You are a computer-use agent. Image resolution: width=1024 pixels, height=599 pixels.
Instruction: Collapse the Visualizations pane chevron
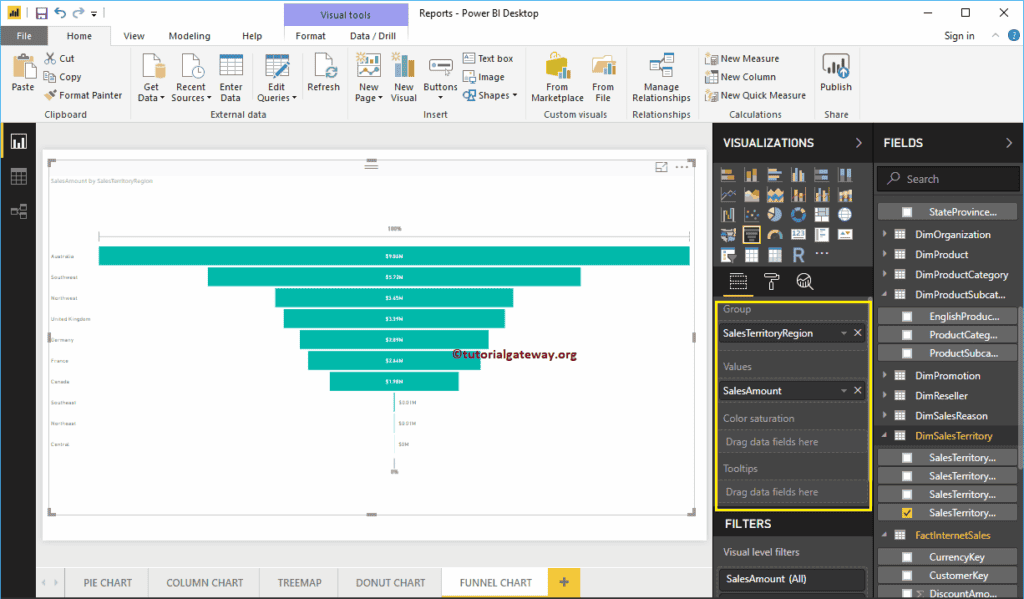[x=858, y=143]
